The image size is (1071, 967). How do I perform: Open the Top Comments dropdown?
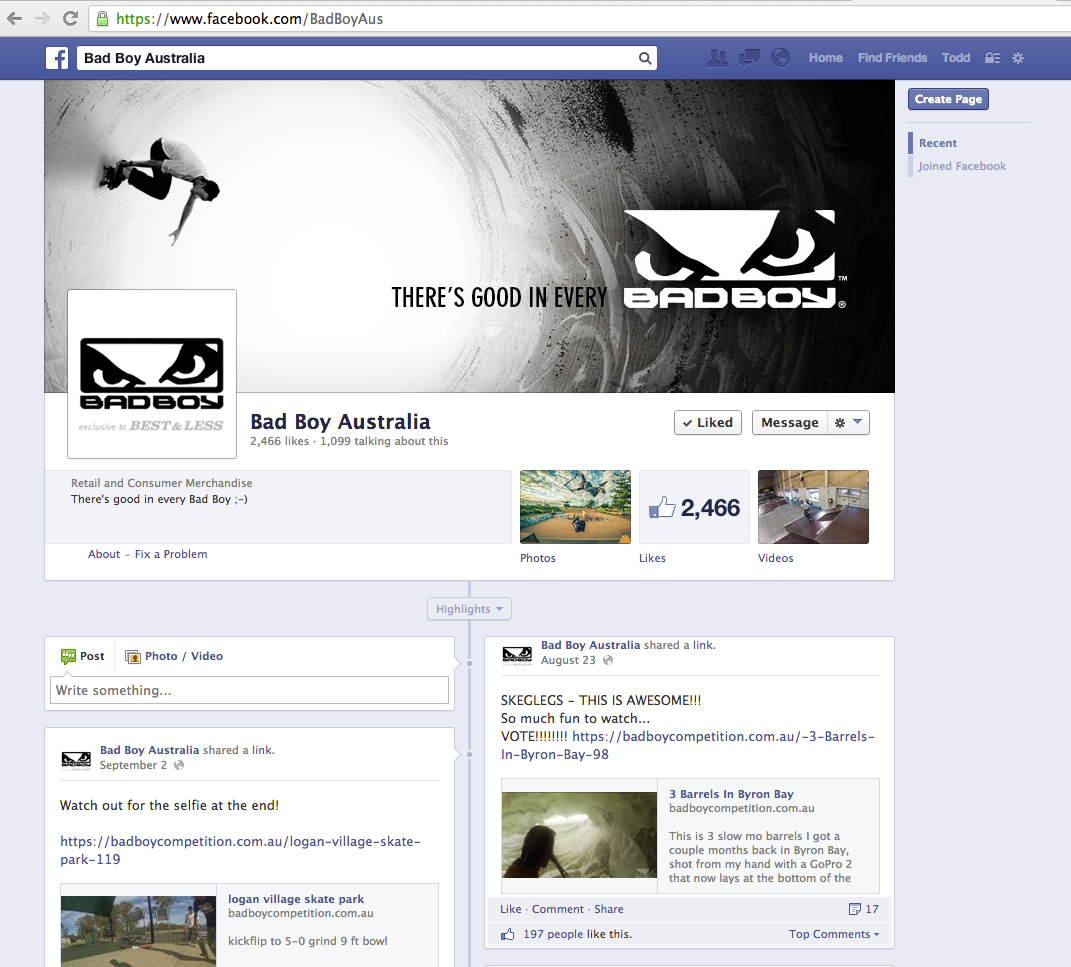(834, 934)
